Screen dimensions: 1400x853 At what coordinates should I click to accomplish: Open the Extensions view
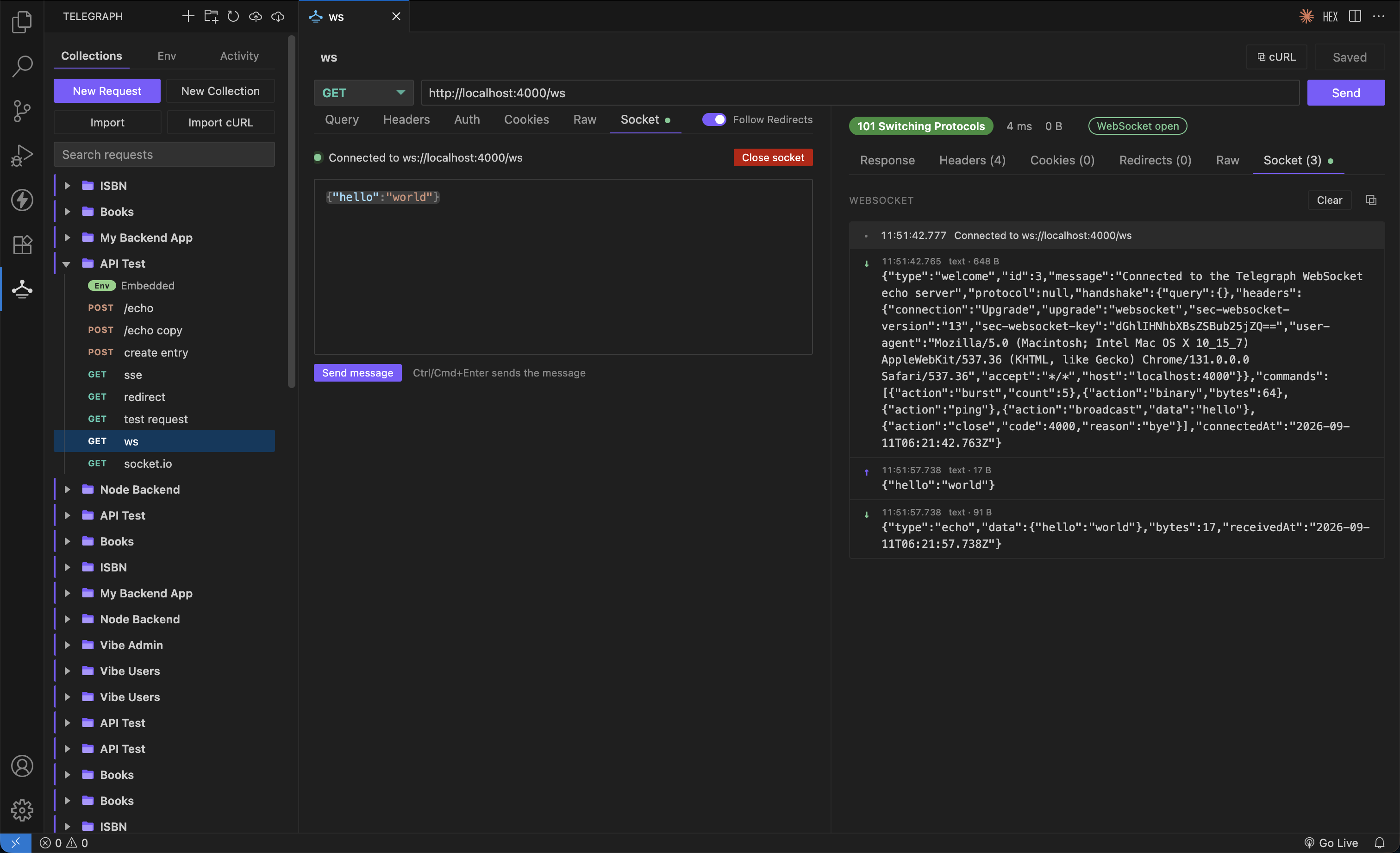[22, 245]
